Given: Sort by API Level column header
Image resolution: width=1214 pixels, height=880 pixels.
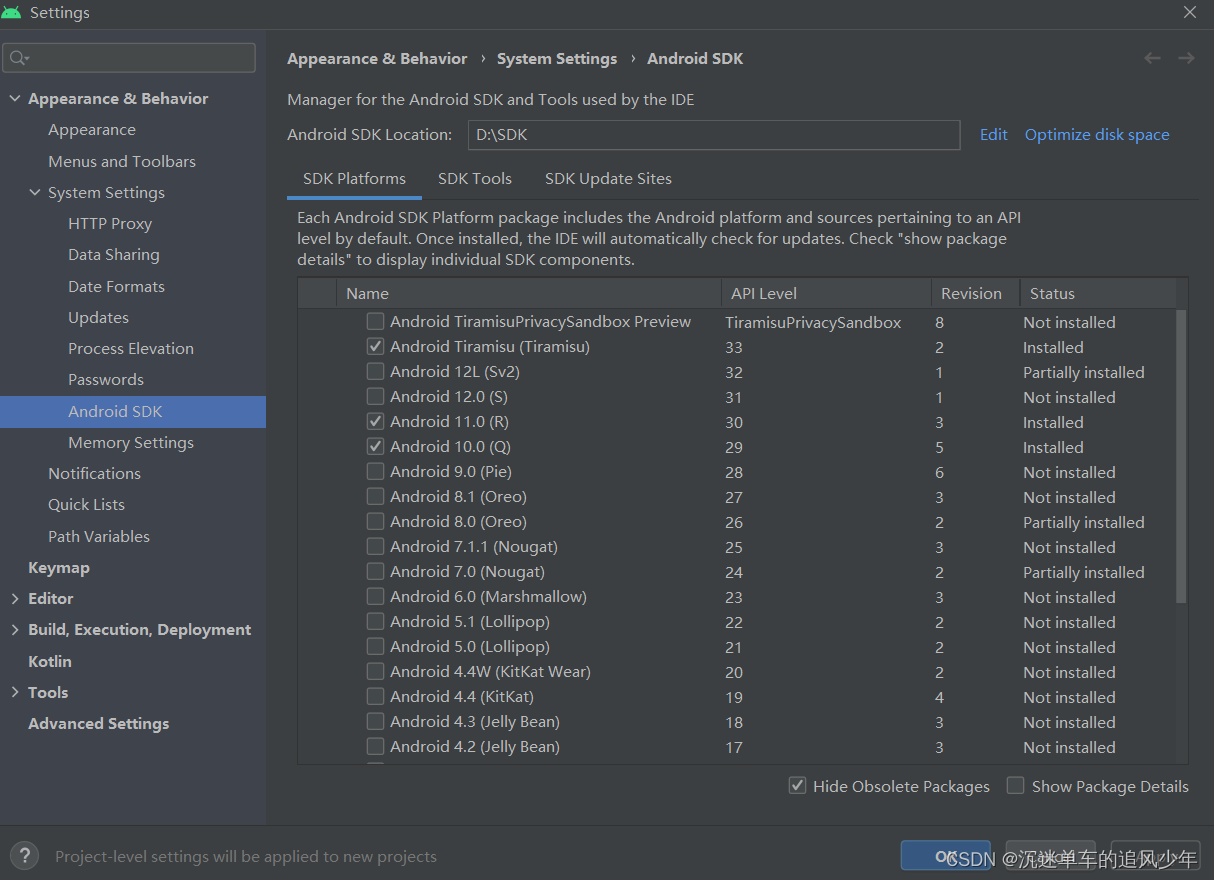Looking at the screenshot, I should (x=826, y=294).
